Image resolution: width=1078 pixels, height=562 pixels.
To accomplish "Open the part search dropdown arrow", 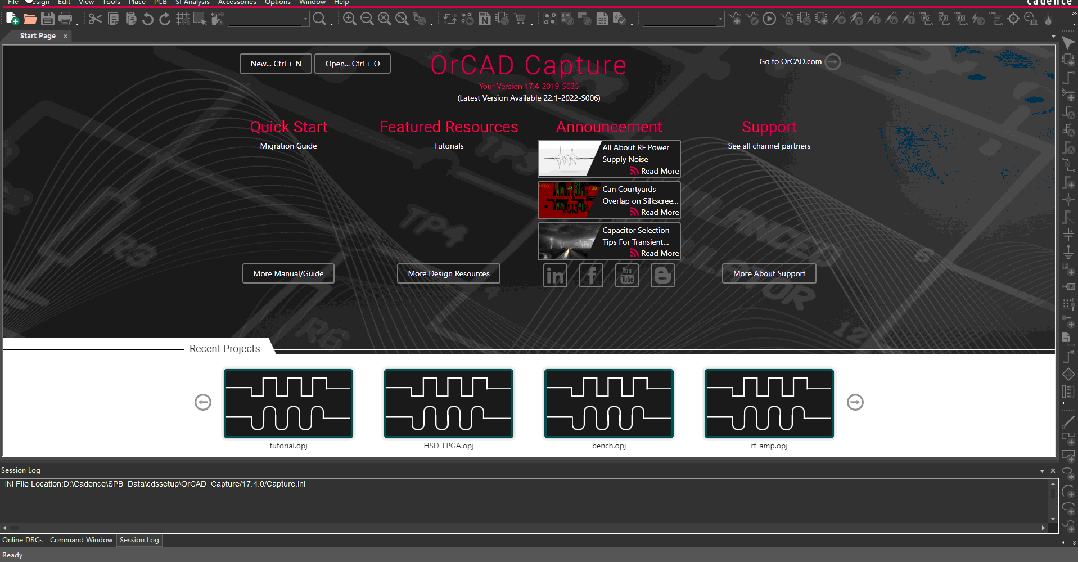I will coord(305,19).
